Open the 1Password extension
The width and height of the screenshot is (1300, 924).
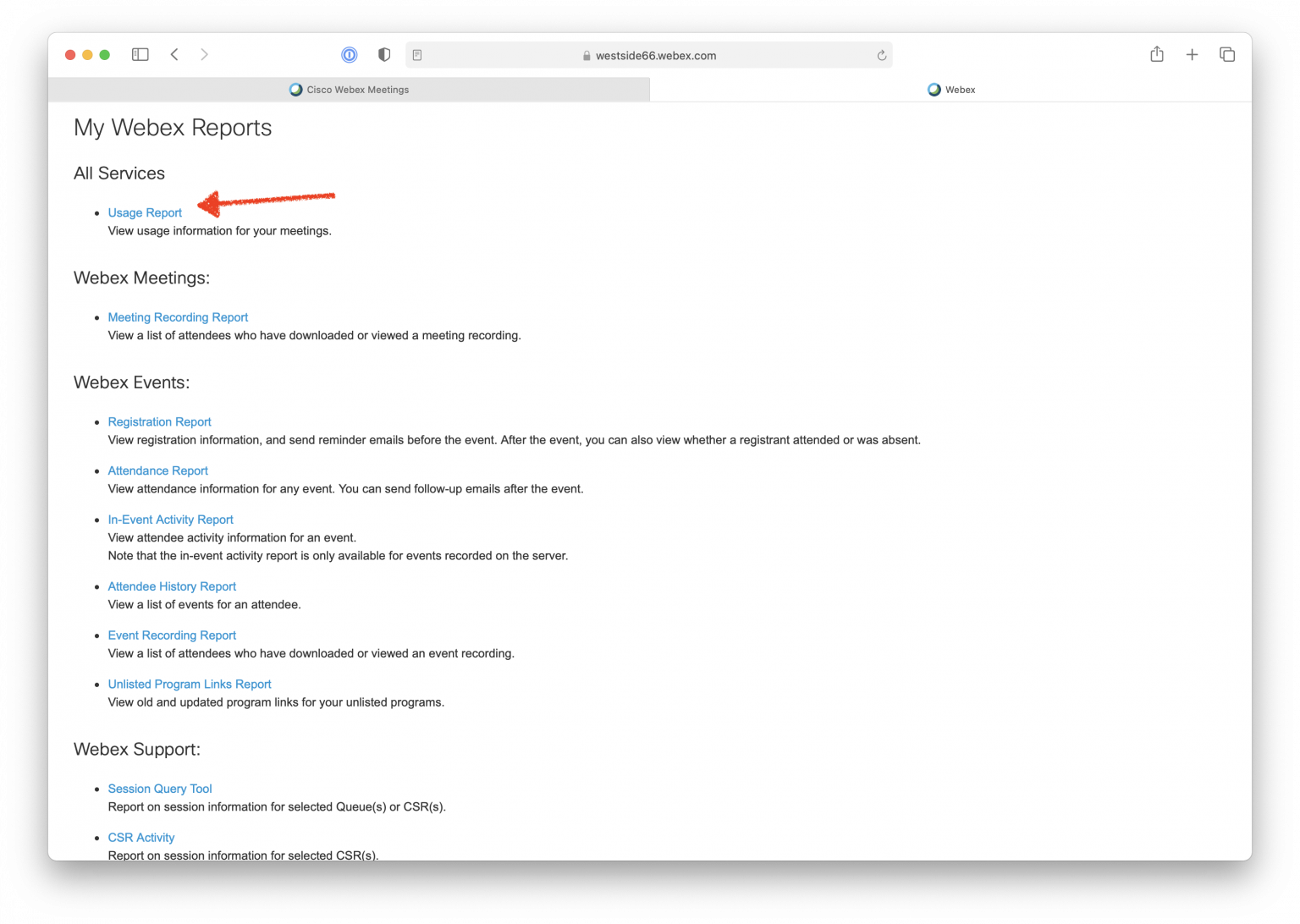click(x=349, y=54)
